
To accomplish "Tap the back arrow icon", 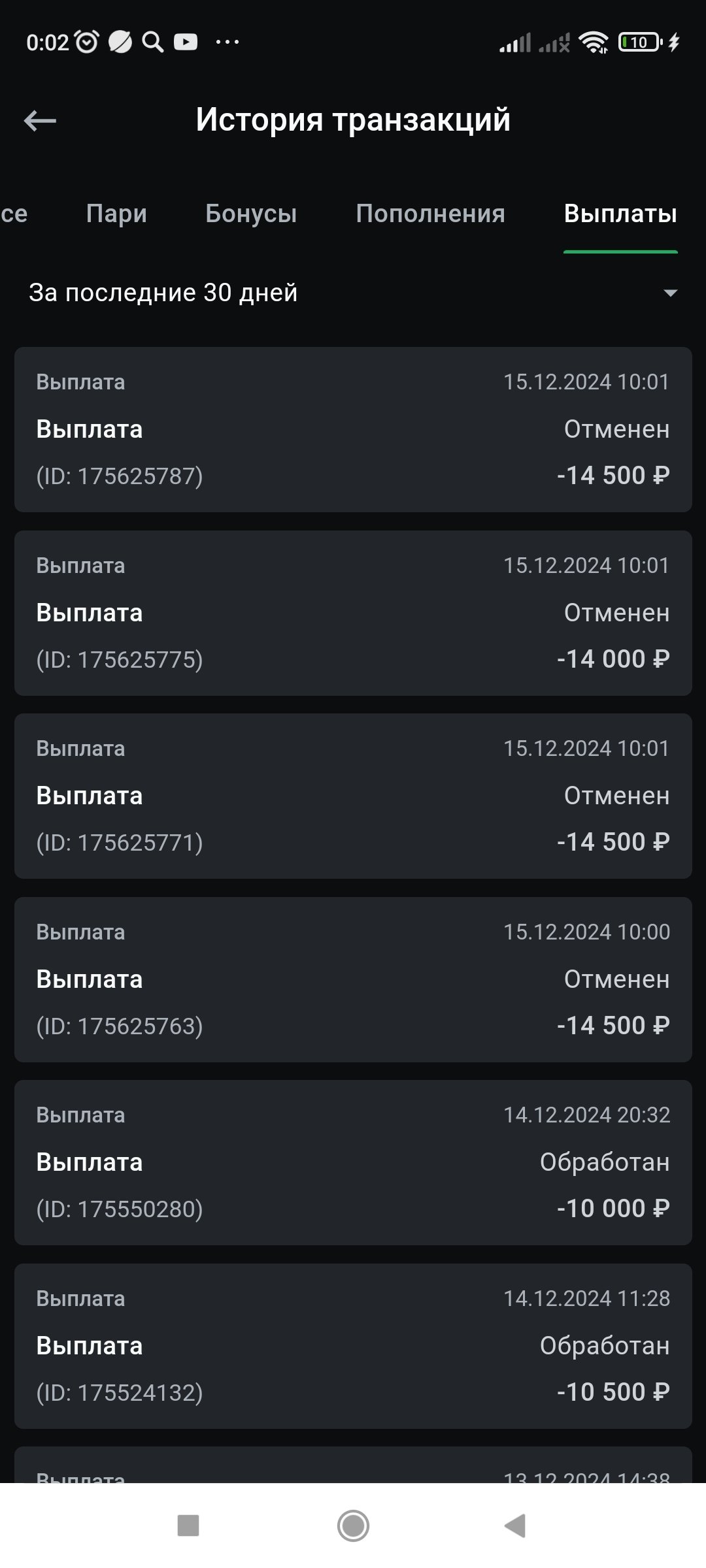I will click(40, 121).
